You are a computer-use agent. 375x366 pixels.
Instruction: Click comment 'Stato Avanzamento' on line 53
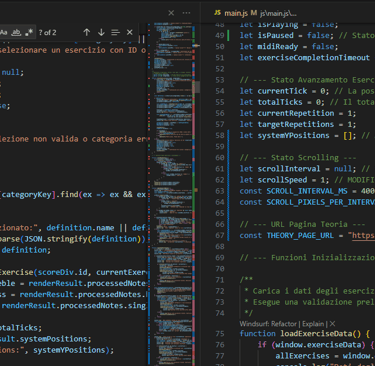point(309,80)
